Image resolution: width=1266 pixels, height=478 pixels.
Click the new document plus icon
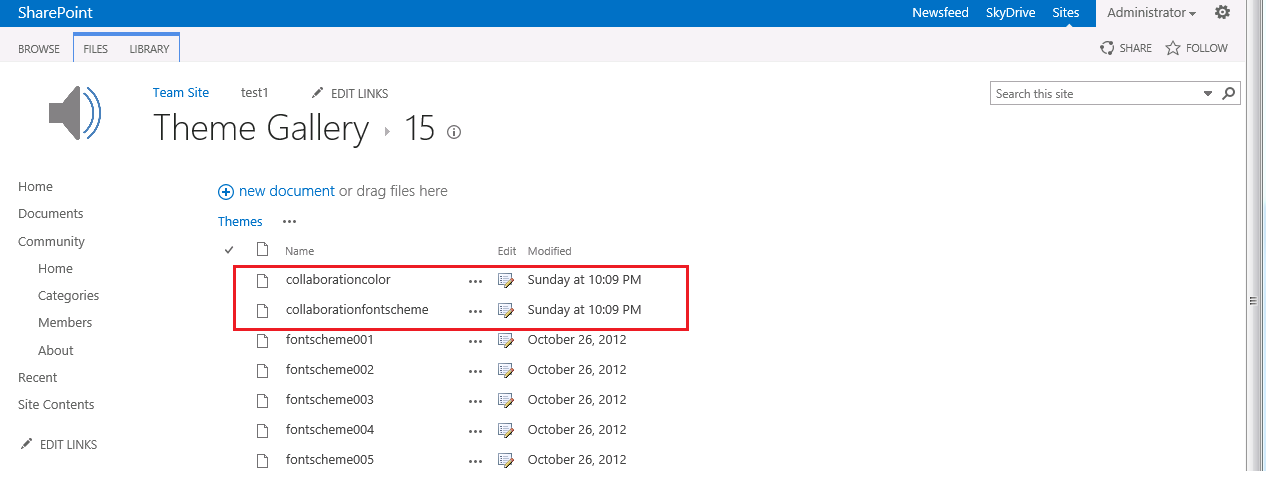(x=226, y=191)
